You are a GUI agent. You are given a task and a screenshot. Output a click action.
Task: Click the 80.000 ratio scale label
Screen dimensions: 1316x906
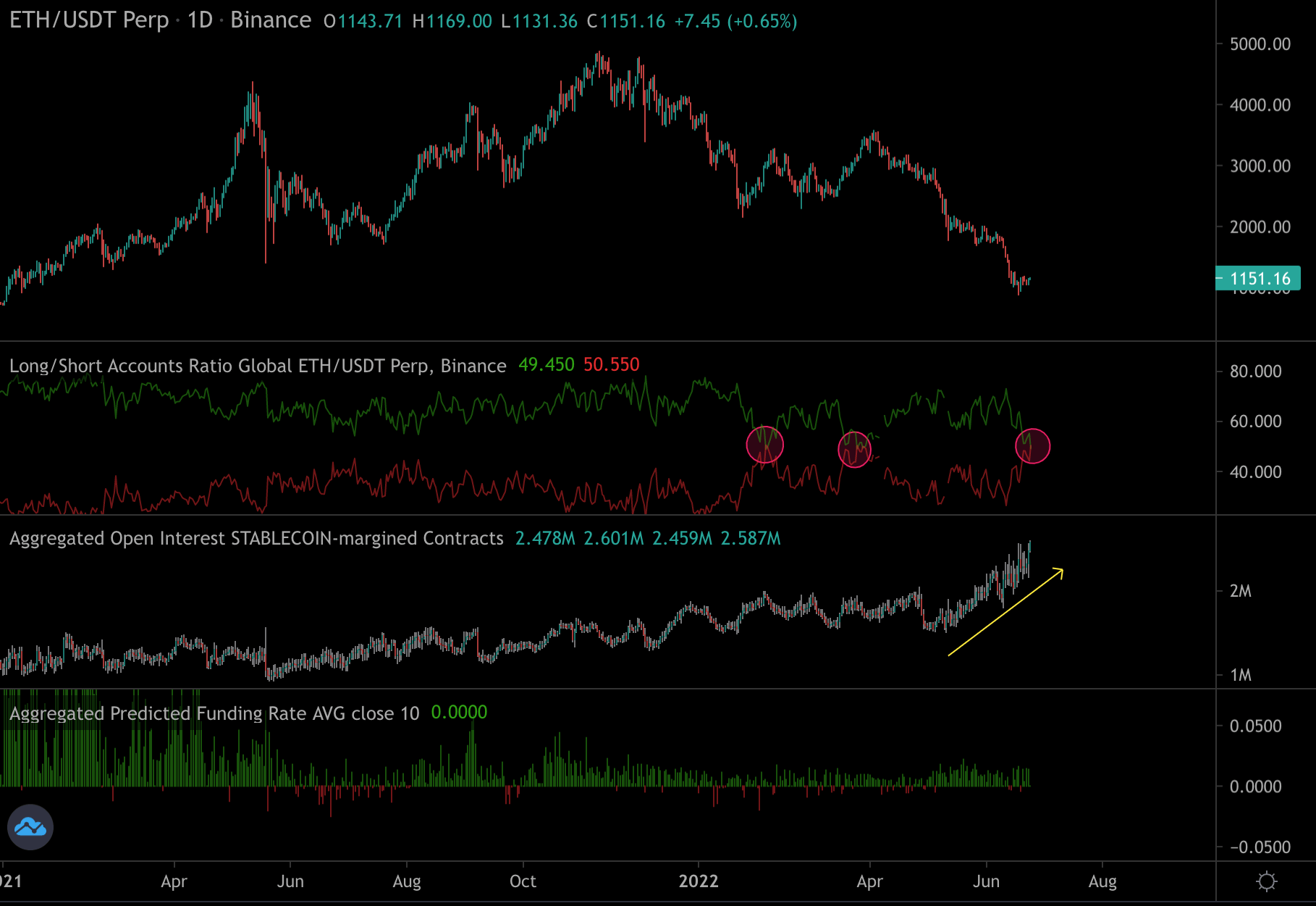click(1255, 372)
